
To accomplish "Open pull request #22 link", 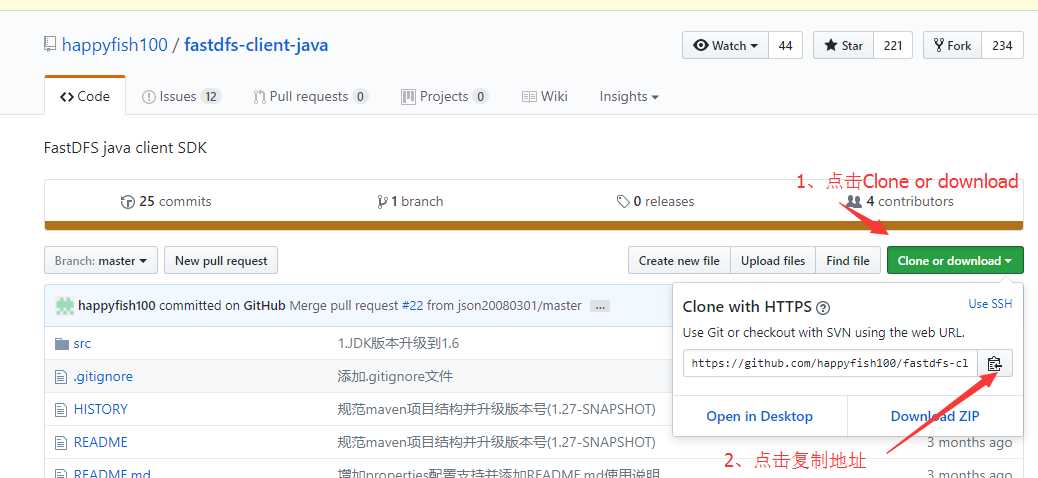I will pos(410,306).
